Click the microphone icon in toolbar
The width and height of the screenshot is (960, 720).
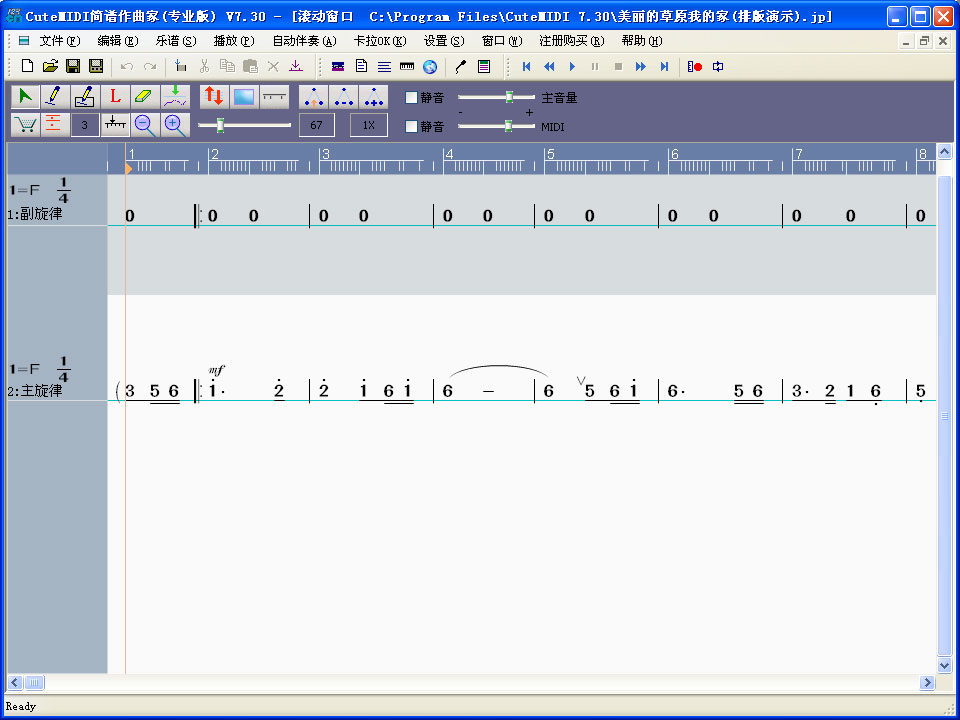(x=460, y=67)
